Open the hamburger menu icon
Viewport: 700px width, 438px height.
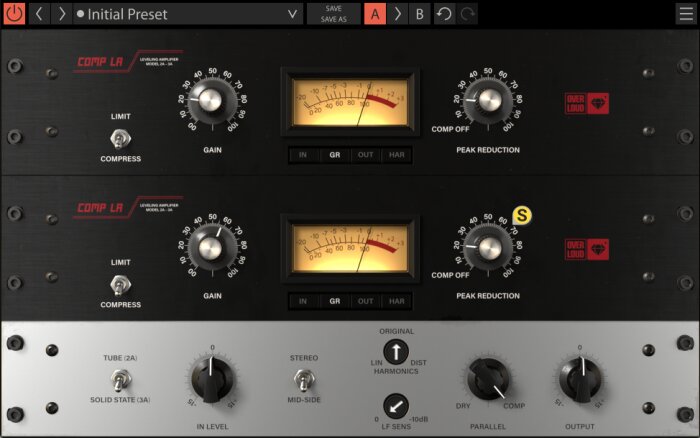pyautogui.click(x=686, y=14)
